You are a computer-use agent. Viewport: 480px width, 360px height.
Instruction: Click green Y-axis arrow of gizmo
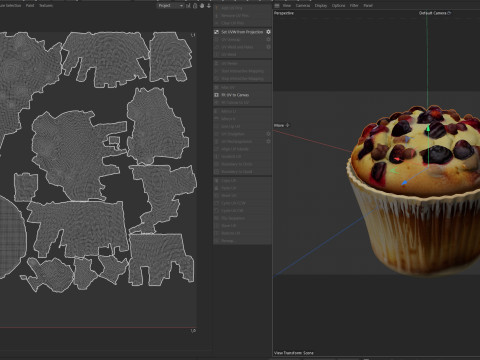pos(428,128)
